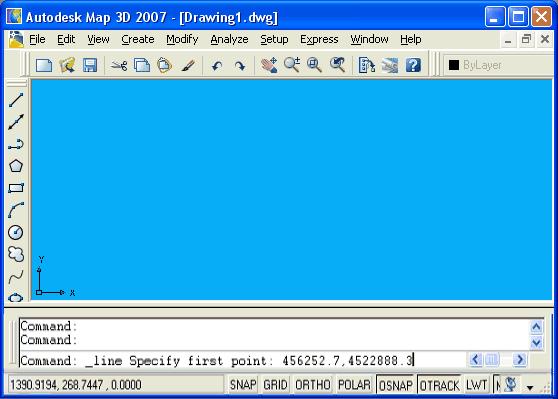
Task: Select the Revision Cloud tool
Action: point(16,254)
